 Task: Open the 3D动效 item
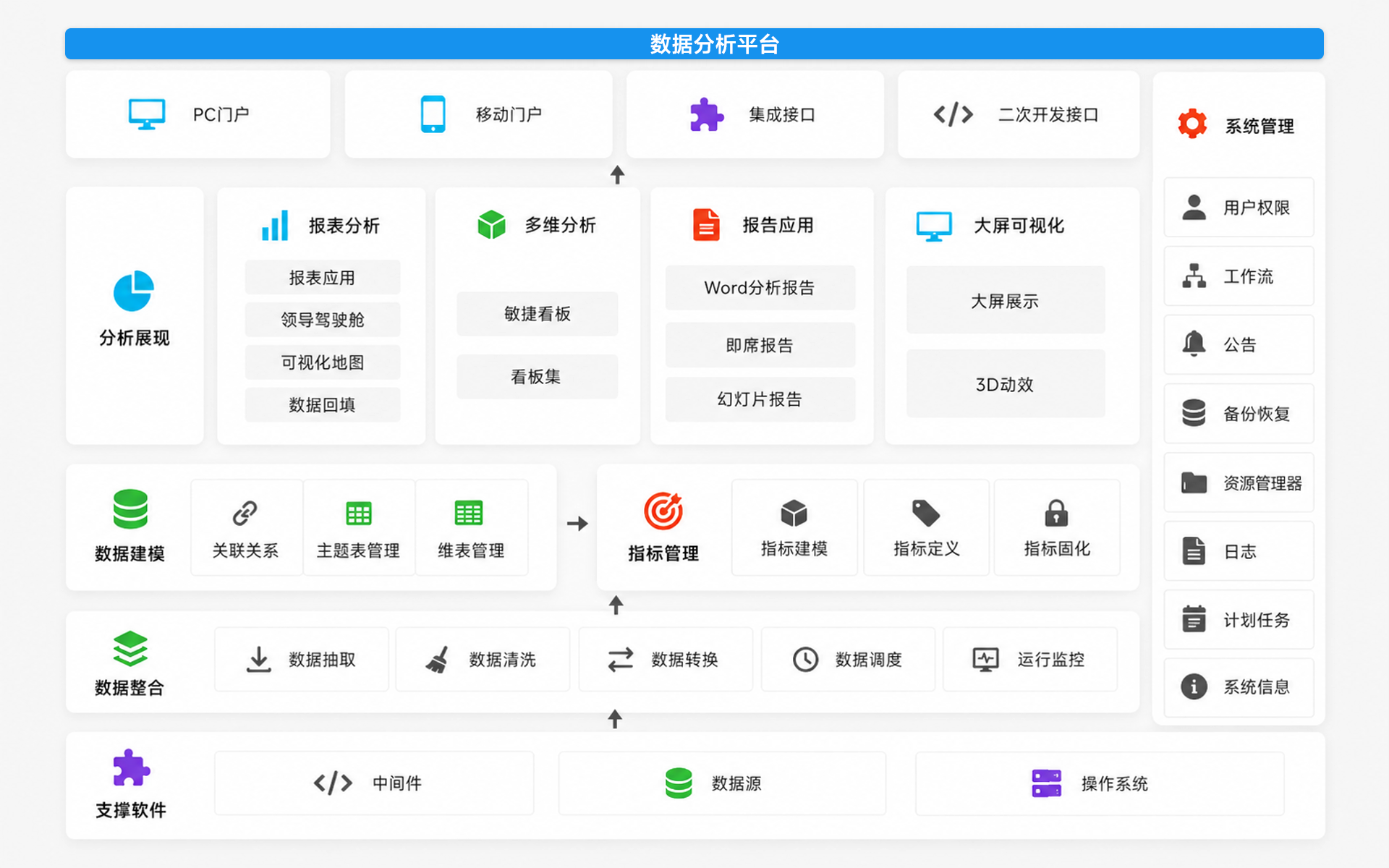(x=1006, y=384)
